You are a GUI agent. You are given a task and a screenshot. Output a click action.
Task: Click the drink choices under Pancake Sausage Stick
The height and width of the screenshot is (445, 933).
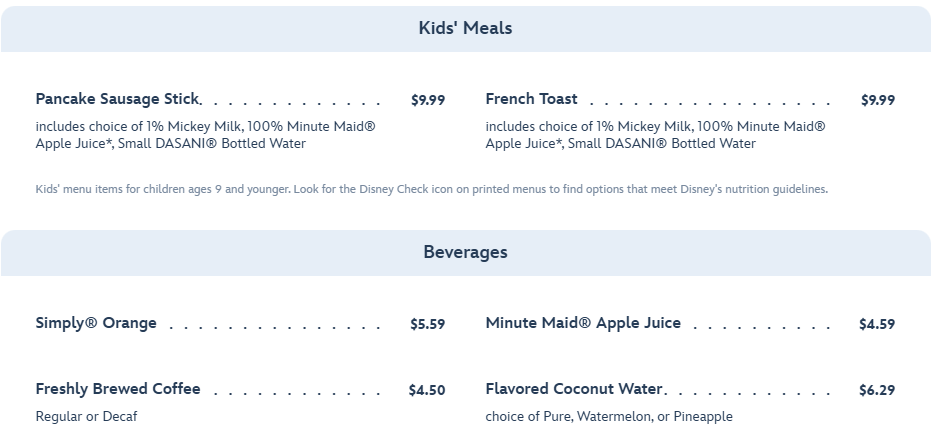(205, 135)
